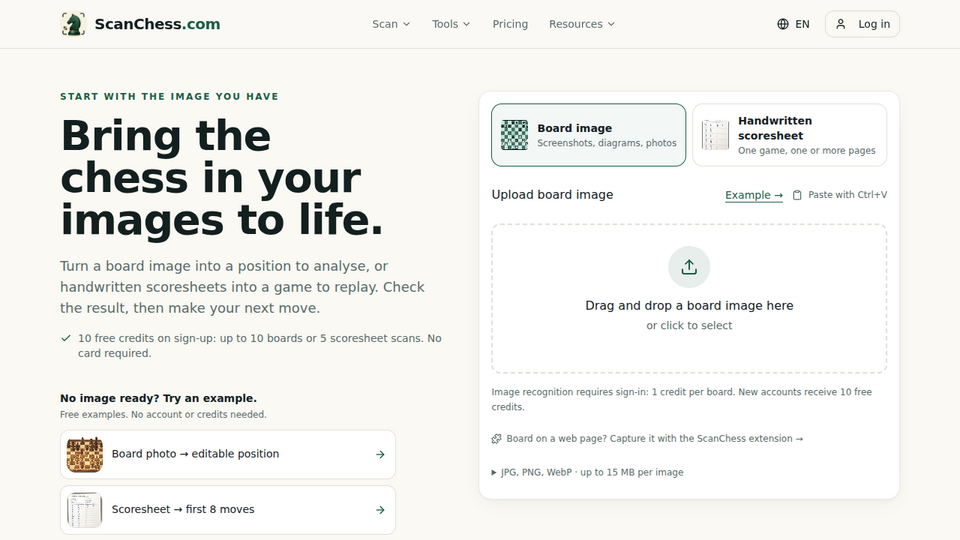Click 'or click to select' text
Screen dimensions: 960x540
[x=689, y=326]
